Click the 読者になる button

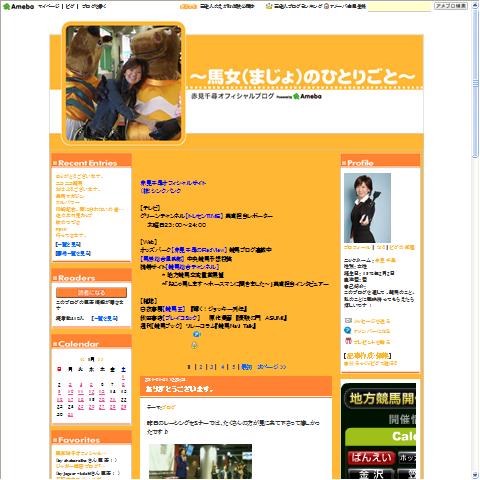pos(91,292)
